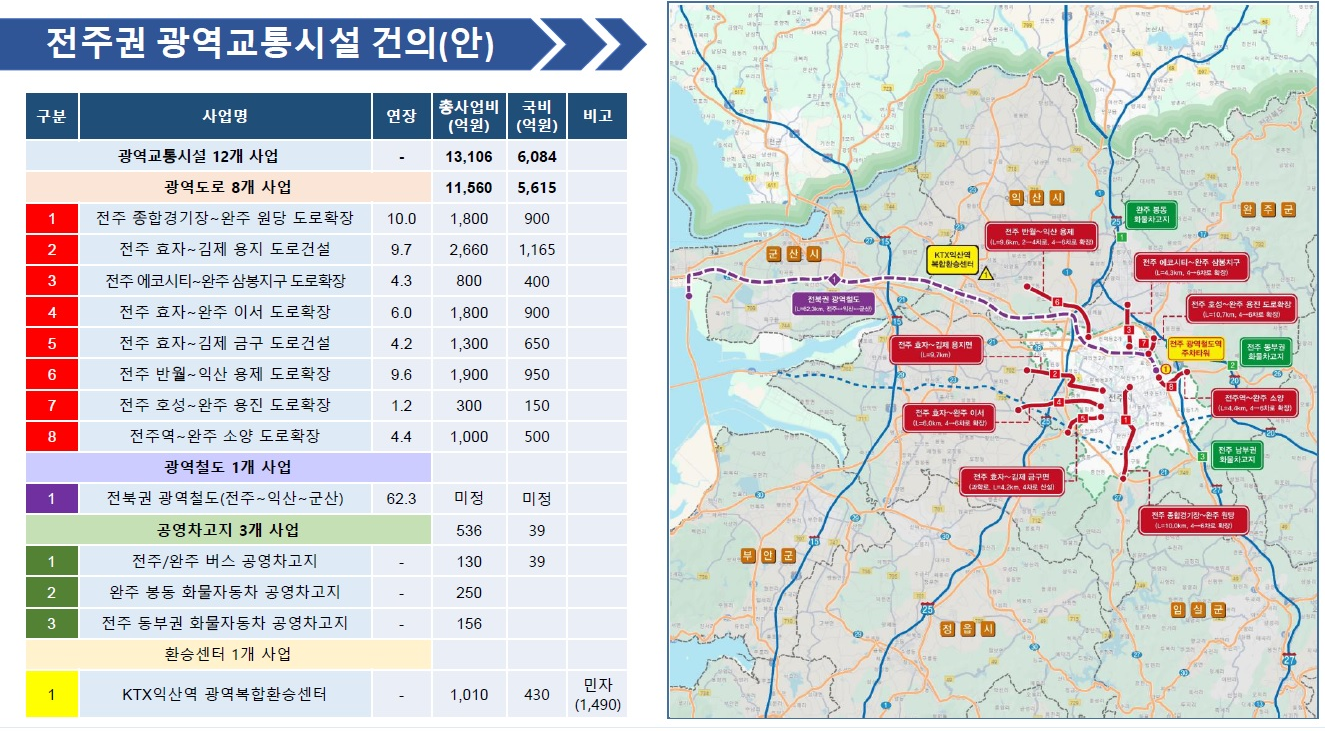Click the yellow number cell for KTX익산역 row

point(52,693)
